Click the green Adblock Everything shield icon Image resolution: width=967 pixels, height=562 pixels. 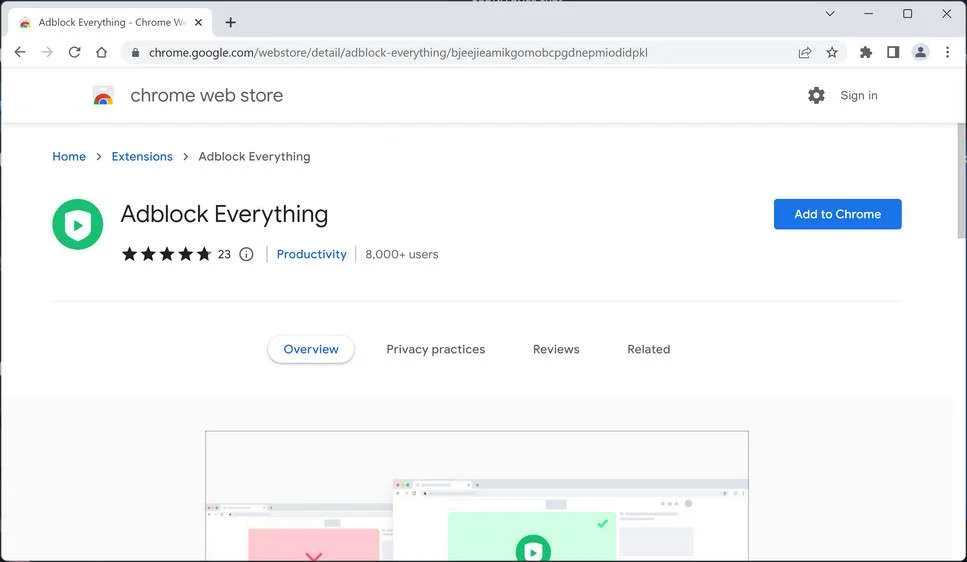click(x=78, y=224)
